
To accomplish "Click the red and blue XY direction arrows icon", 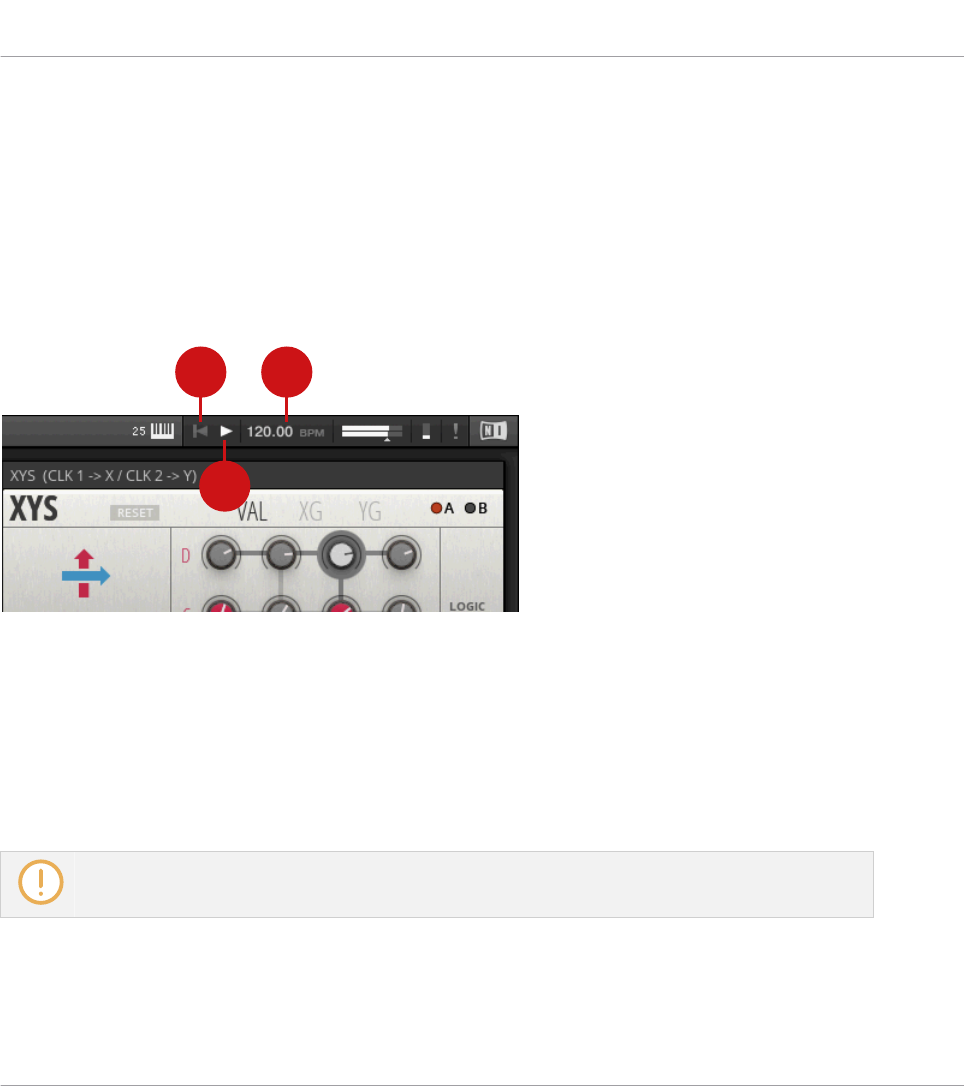I will [x=85, y=574].
